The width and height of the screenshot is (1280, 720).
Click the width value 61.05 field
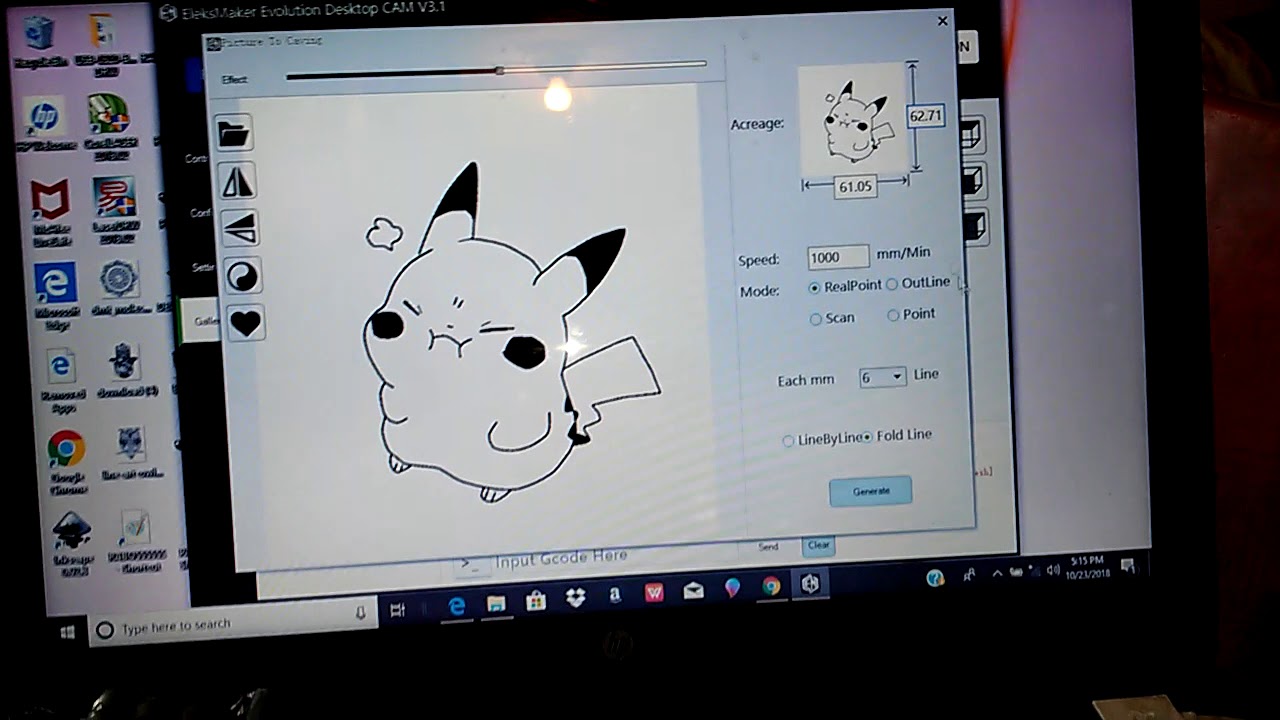point(855,186)
